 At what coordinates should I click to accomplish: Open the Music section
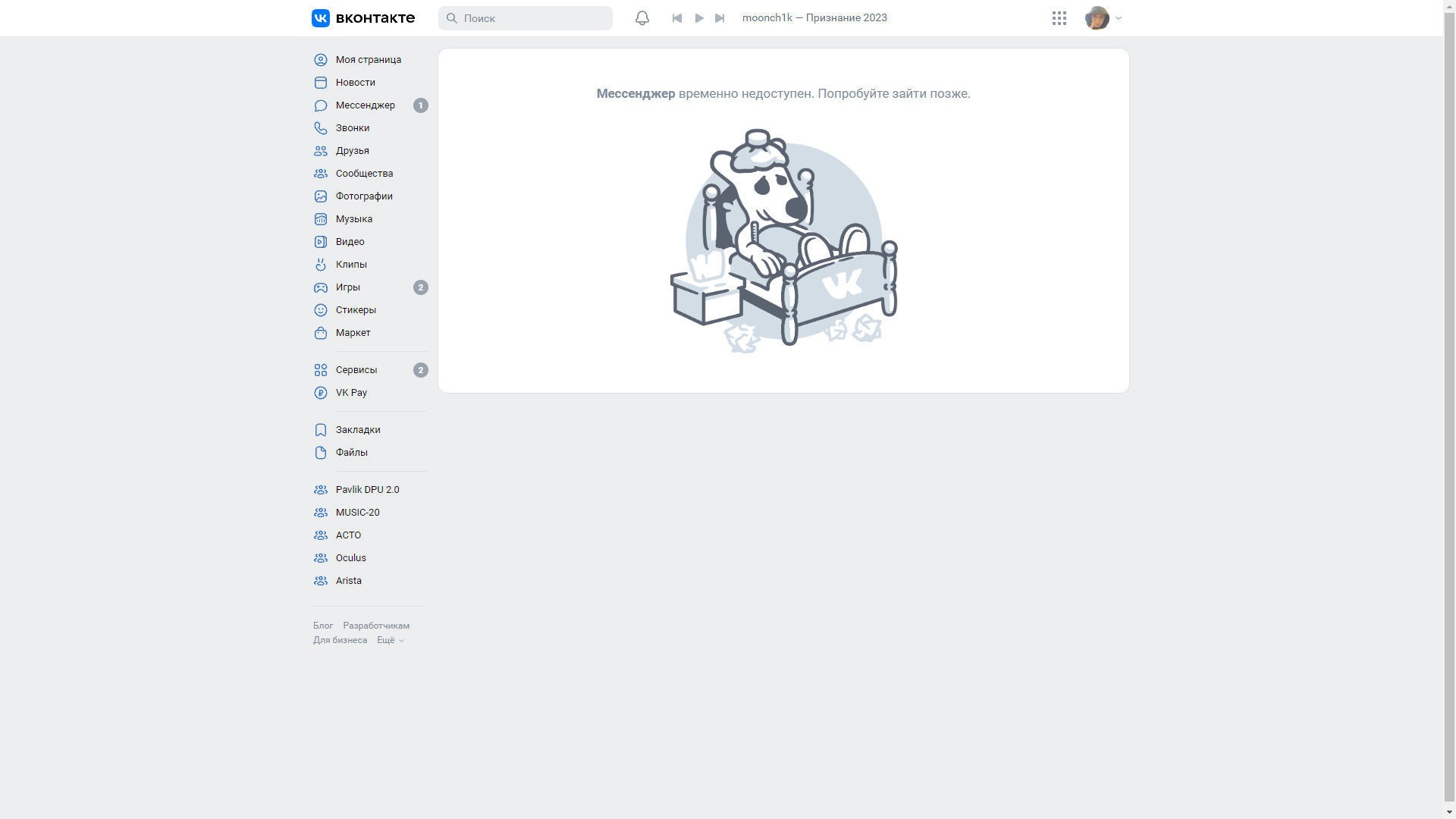[353, 219]
